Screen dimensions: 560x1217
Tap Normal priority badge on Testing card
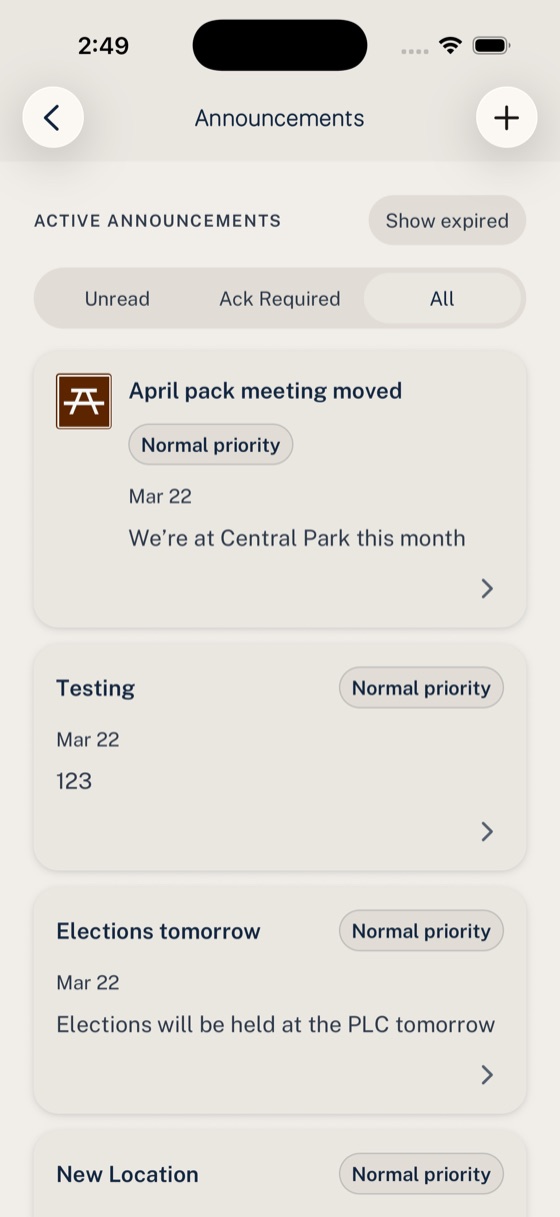pyautogui.click(x=421, y=688)
